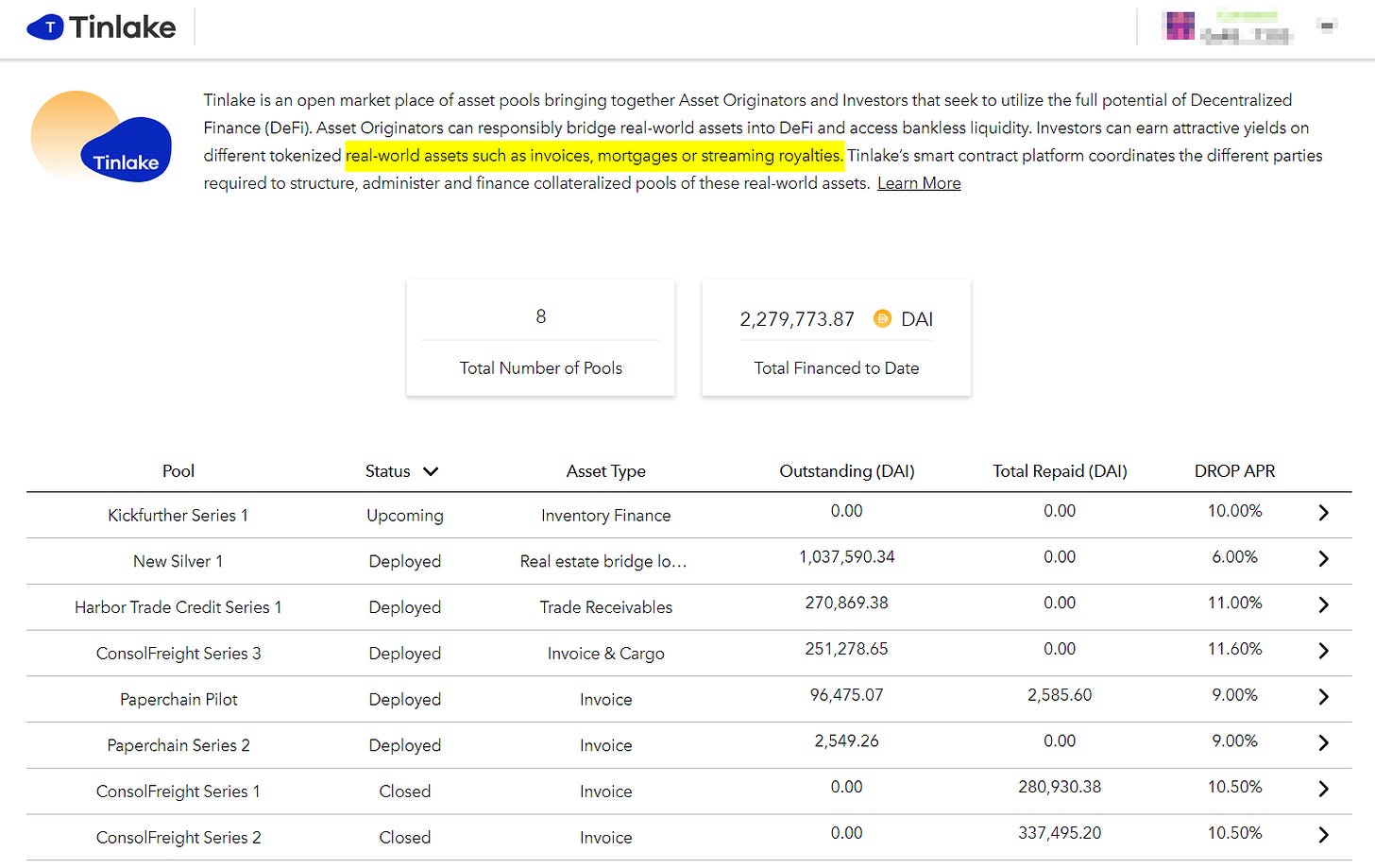Click the Tinlake logo in header
1375x868 pixels.
101,27
